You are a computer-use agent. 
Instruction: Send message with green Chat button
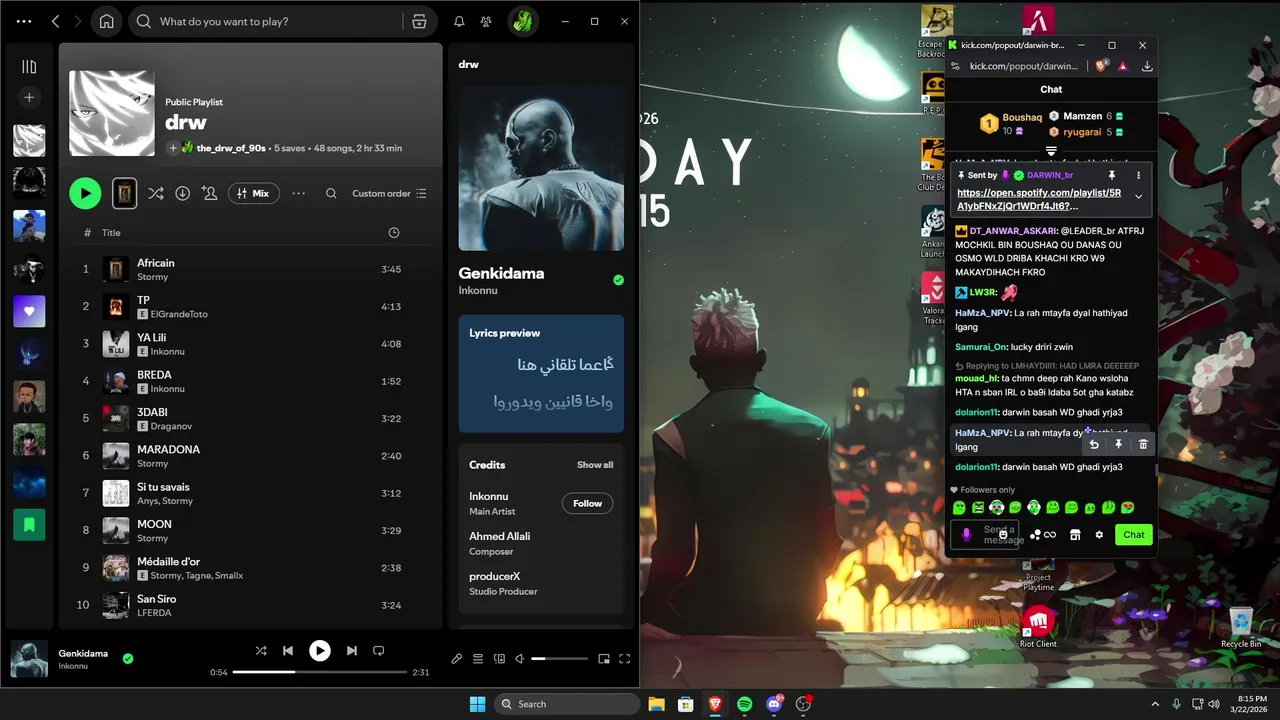(1134, 535)
